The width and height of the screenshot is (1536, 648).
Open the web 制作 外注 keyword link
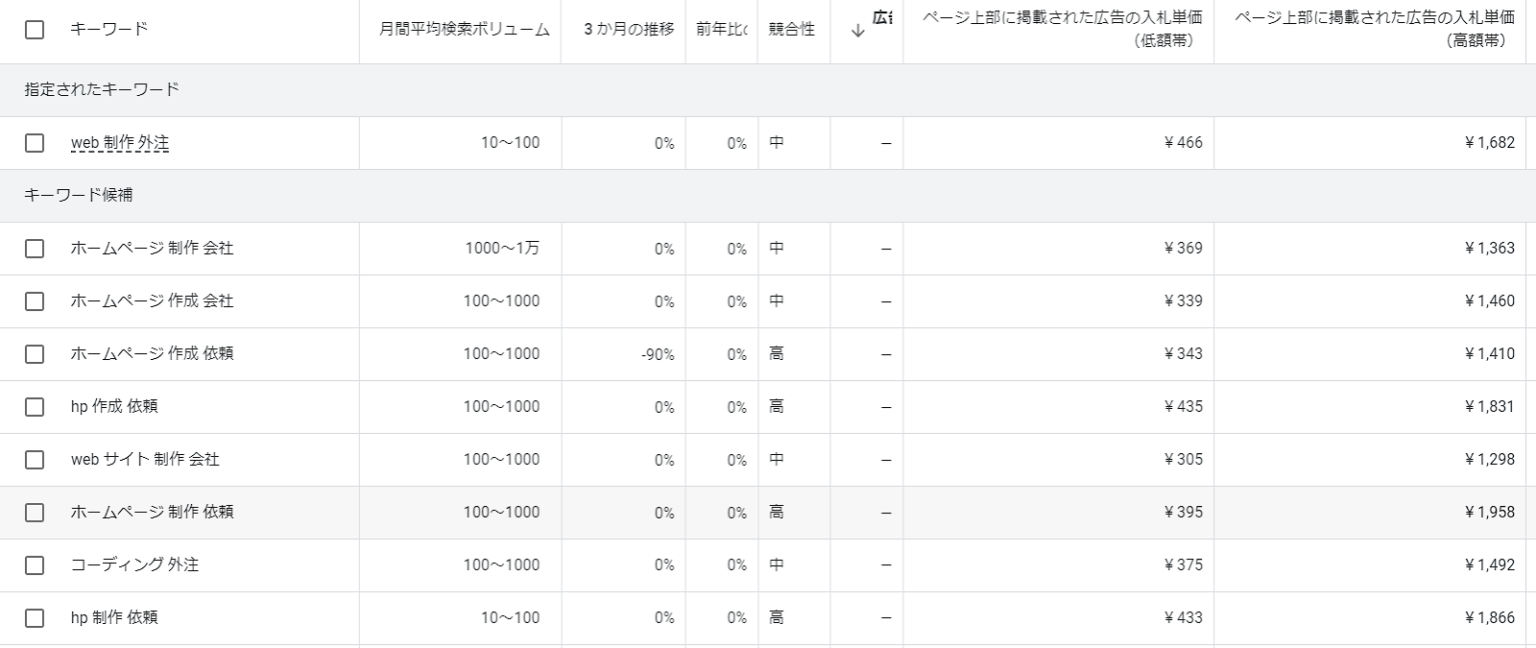click(120, 143)
